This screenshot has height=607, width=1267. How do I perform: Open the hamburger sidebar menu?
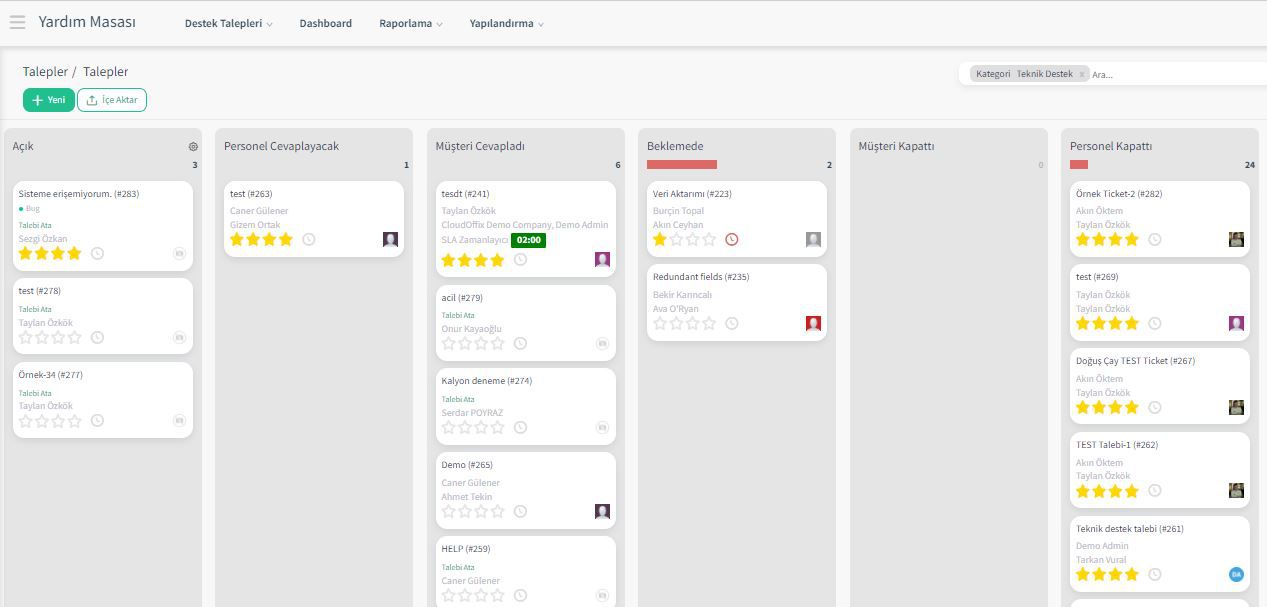pyautogui.click(x=17, y=22)
